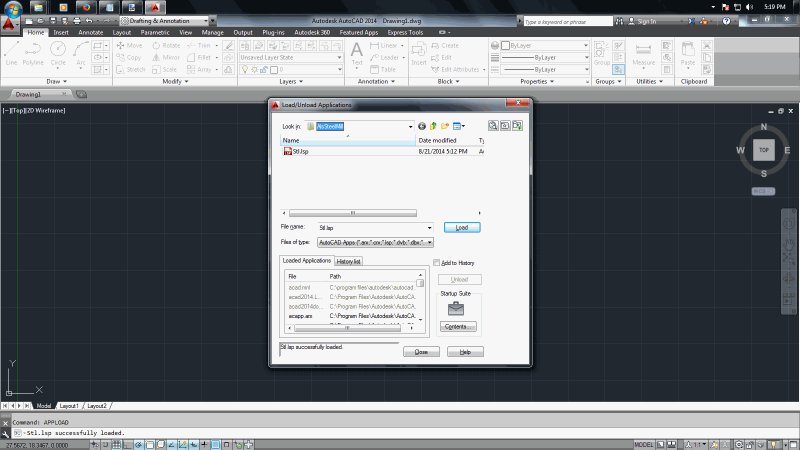This screenshot has height=450, width=800.
Task: Switch to the History list tab
Action: point(348,261)
